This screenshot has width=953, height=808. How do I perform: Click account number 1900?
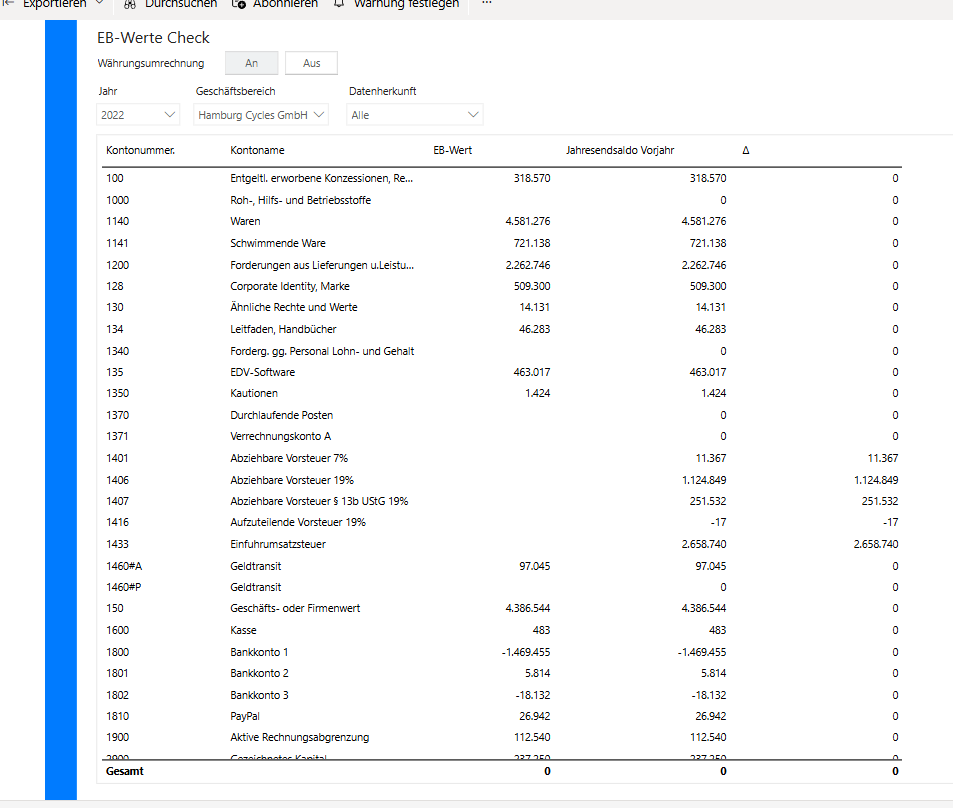117,737
